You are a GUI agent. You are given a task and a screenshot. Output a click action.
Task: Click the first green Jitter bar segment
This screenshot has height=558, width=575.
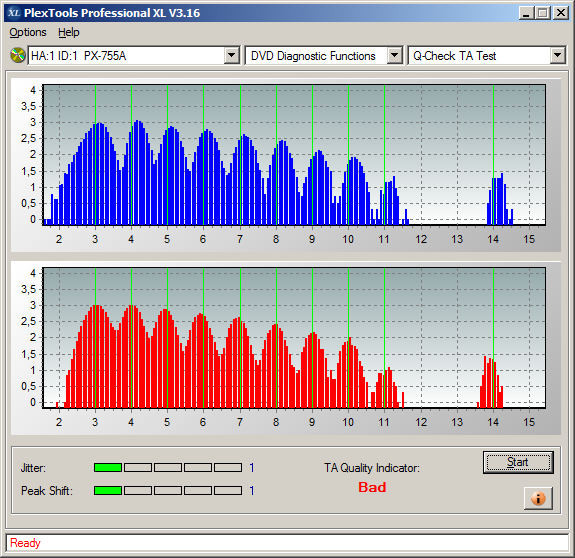coord(108,467)
